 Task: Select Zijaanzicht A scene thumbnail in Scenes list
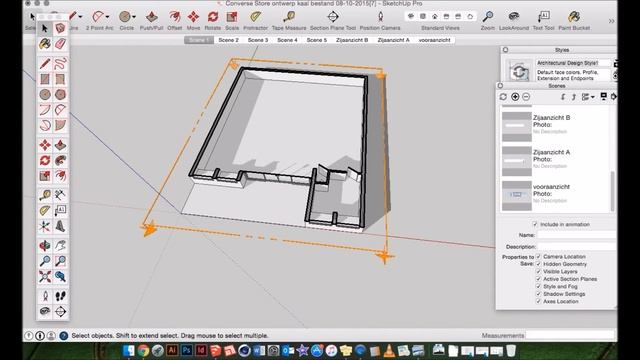pyautogui.click(x=517, y=161)
